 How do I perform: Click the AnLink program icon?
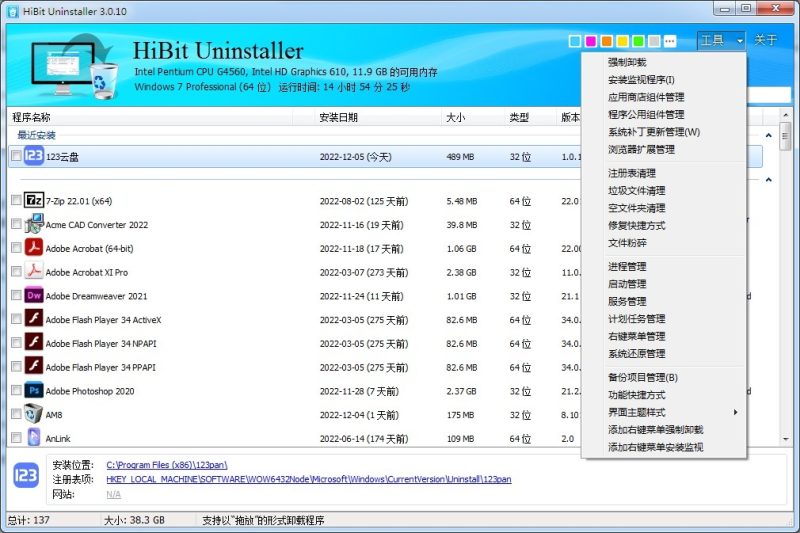(x=34, y=438)
